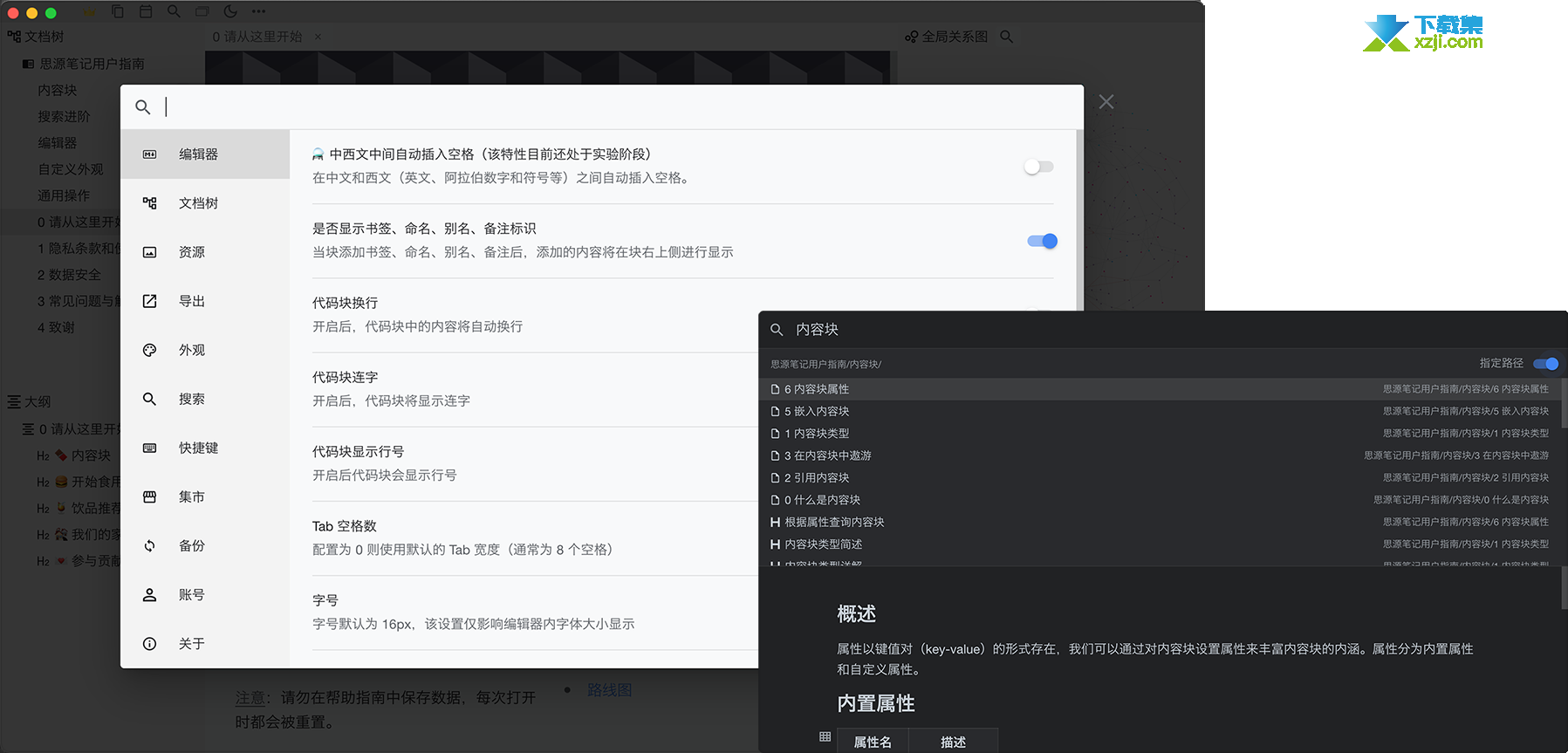The height and width of the screenshot is (753, 1568).
Task: Click the 大纲 outline panel header
Action: 29,401
